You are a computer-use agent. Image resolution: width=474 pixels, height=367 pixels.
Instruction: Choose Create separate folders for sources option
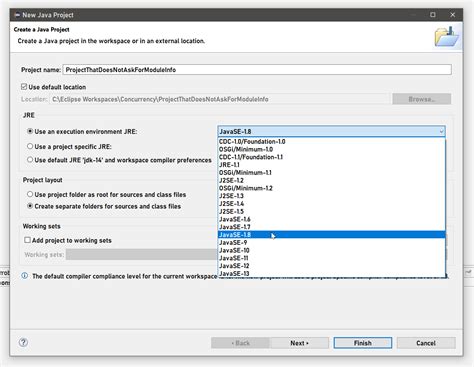pyautogui.click(x=30, y=206)
